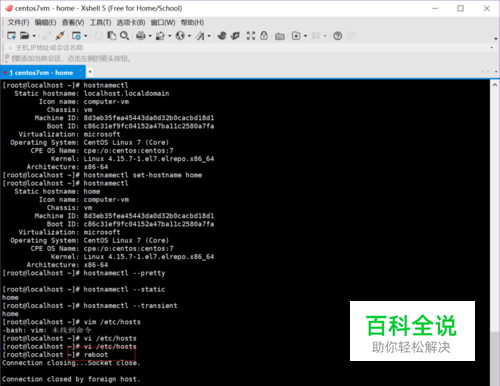This screenshot has width=500, height=386.
Task: Click the Lock screen padlock icon
Action: (264, 36)
